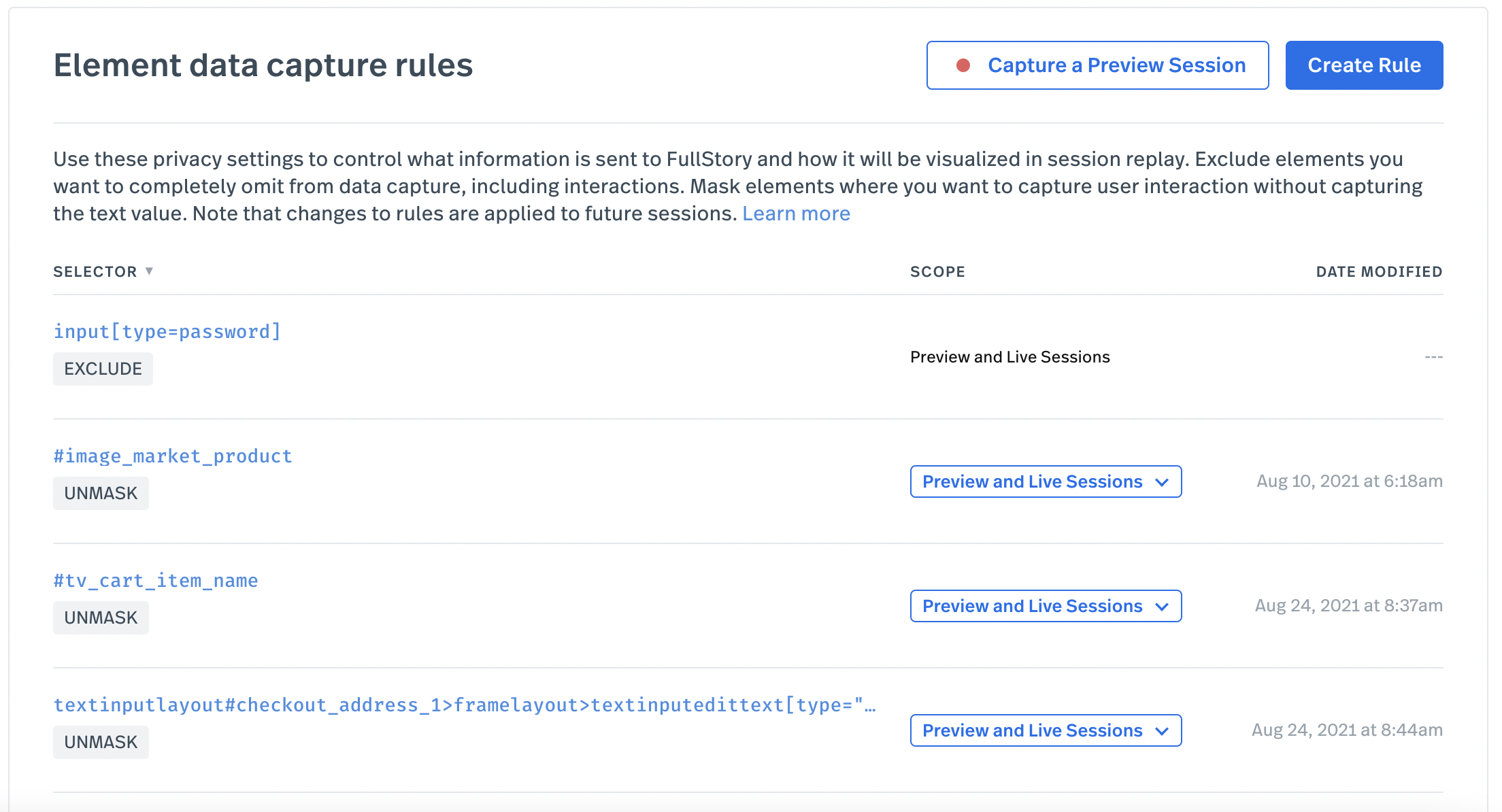Select the #tv_cart_item_name selector rule
This screenshot has height=812, width=1502.
[156, 581]
